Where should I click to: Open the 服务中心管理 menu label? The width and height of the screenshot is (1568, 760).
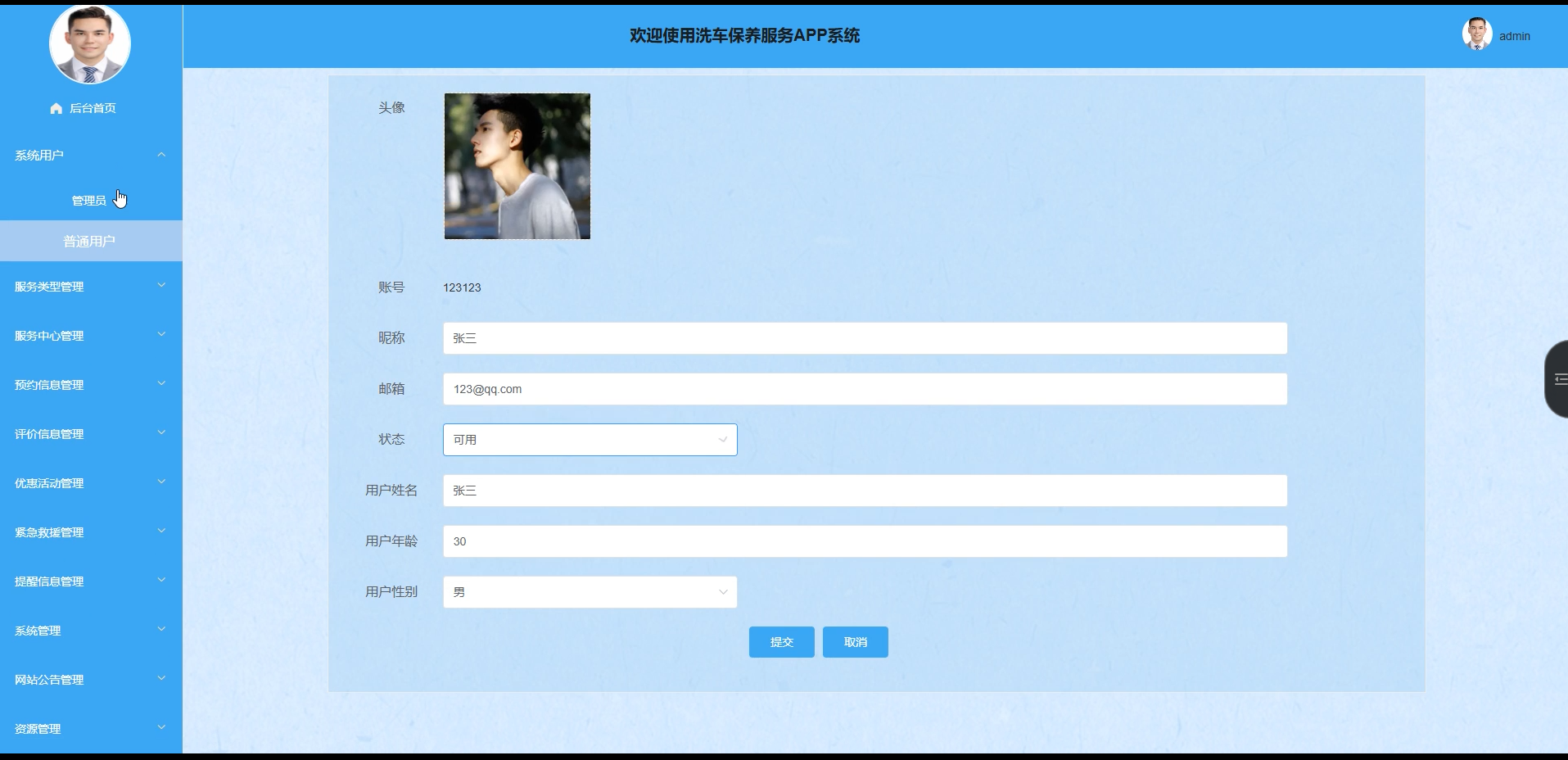click(x=49, y=336)
